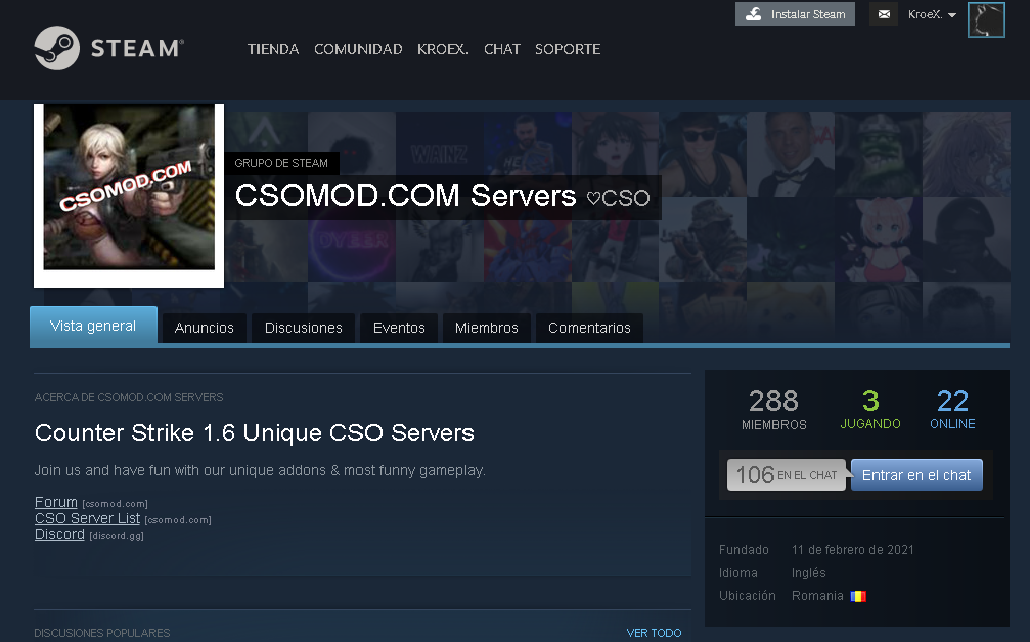
Task: Click the Instalar Steam download button
Action: 795,14
